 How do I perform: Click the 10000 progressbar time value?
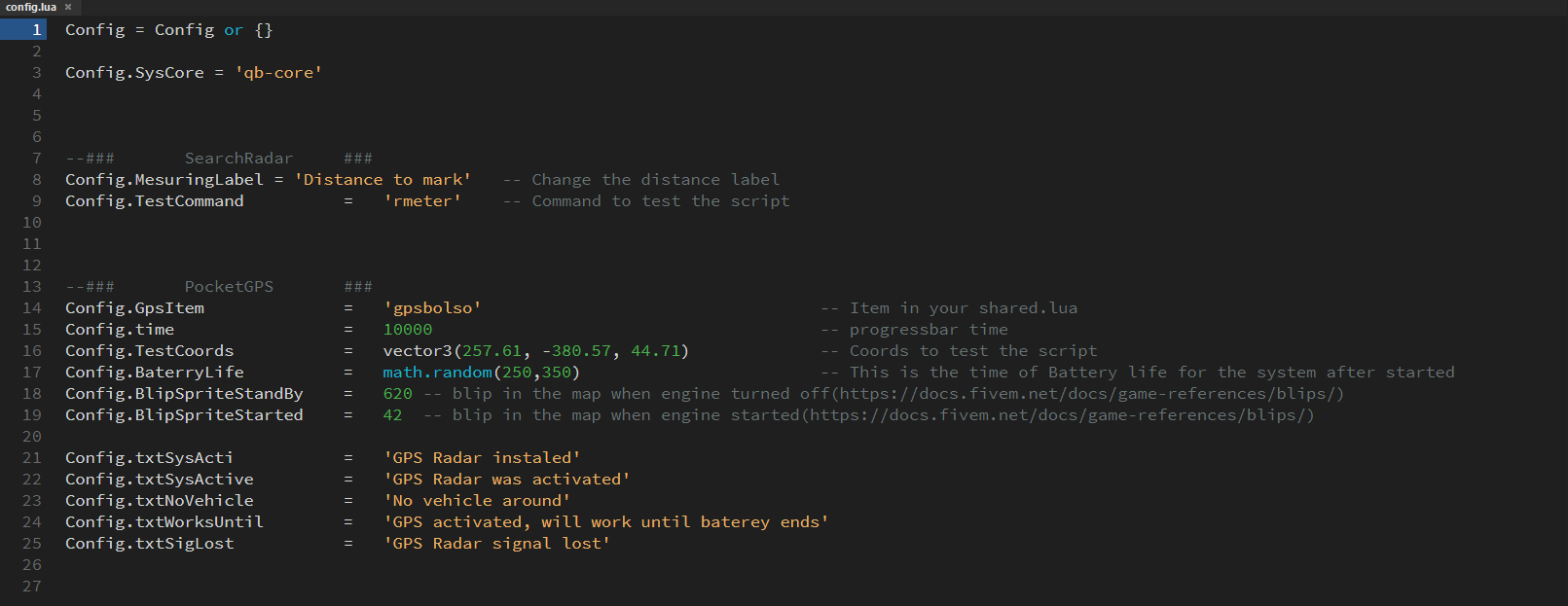[x=408, y=329]
